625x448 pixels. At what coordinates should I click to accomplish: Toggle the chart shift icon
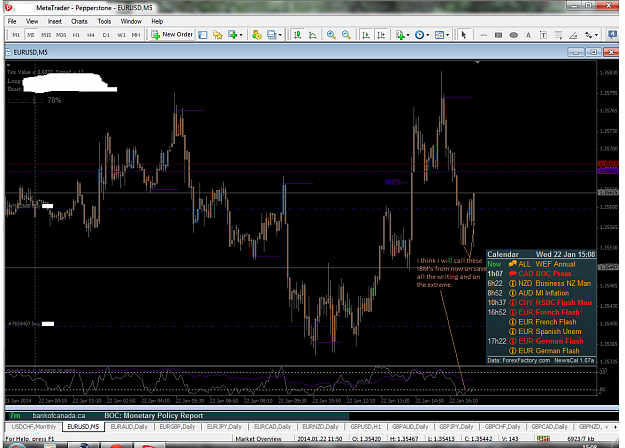pyautogui.click(x=381, y=35)
